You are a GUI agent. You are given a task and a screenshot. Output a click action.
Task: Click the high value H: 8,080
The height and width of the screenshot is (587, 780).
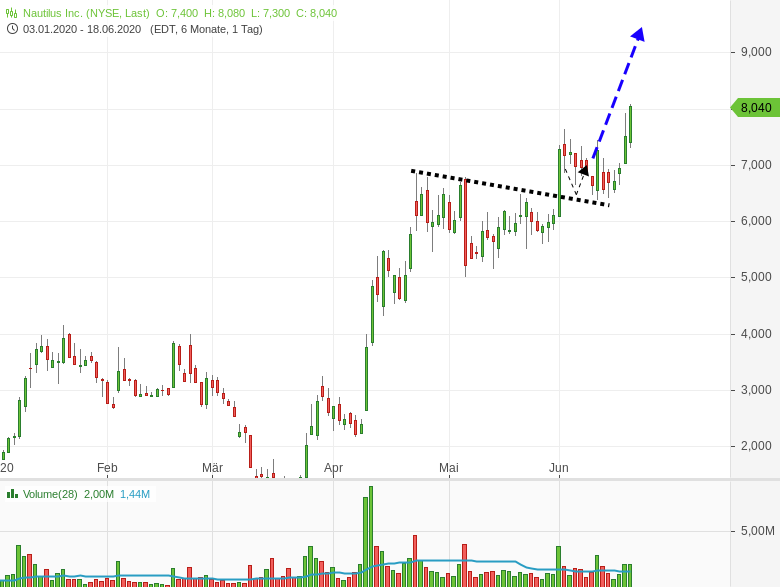(x=224, y=13)
